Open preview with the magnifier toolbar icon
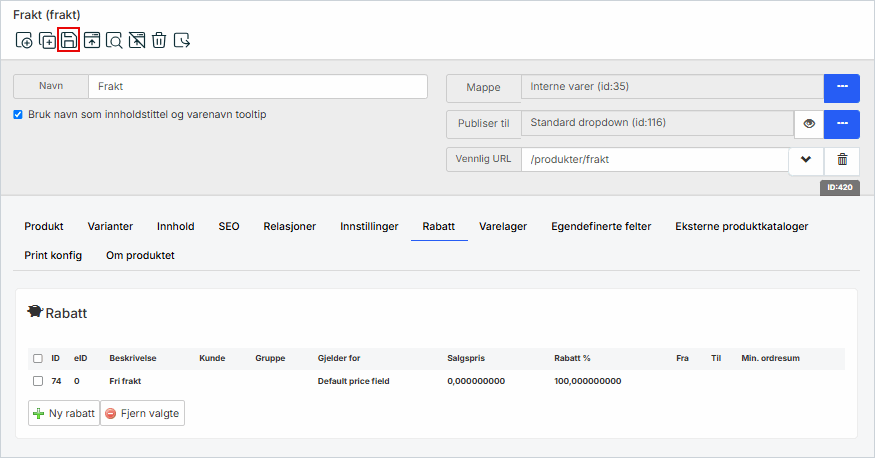The width and height of the screenshot is (875, 458). tap(114, 41)
